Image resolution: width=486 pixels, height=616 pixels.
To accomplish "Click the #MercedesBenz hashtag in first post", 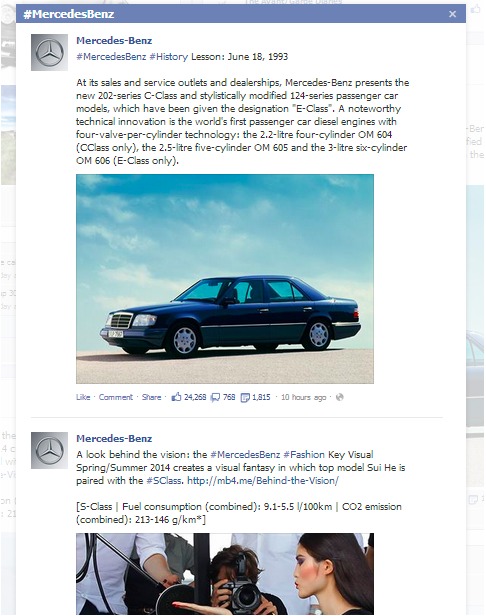I will point(111,57).
